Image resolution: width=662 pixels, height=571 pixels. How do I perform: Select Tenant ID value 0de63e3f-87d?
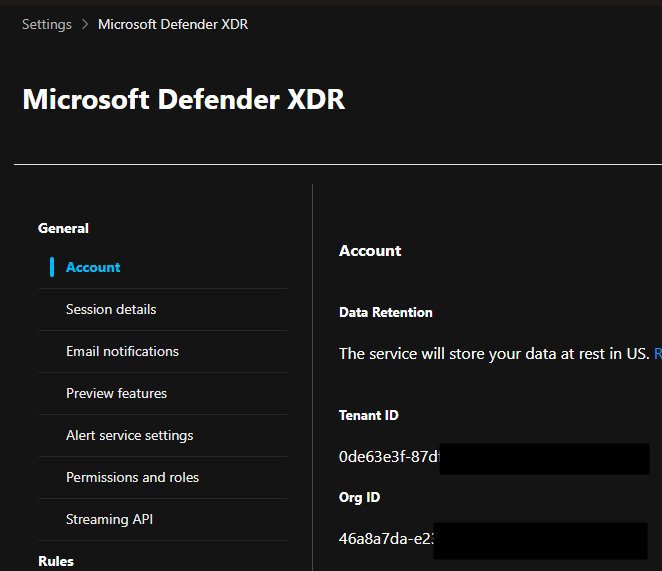click(389, 457)
